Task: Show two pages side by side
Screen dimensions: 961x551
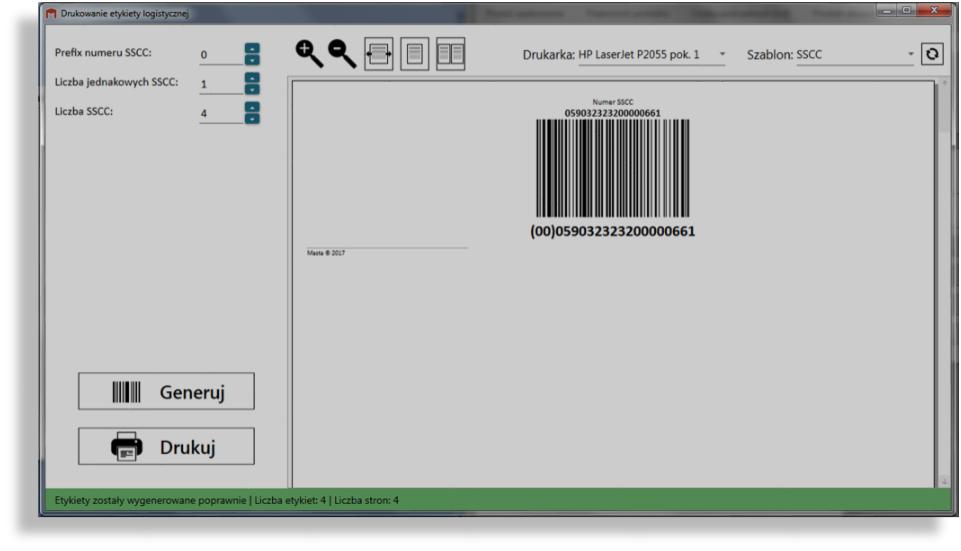Action: click(450, 54)
